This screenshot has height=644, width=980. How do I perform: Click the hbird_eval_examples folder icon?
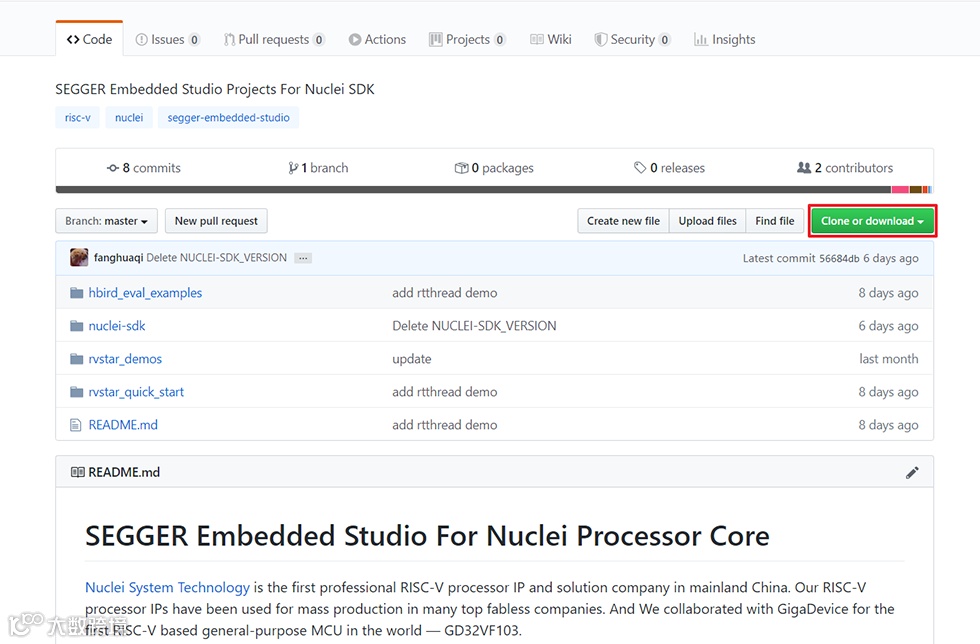76,293
